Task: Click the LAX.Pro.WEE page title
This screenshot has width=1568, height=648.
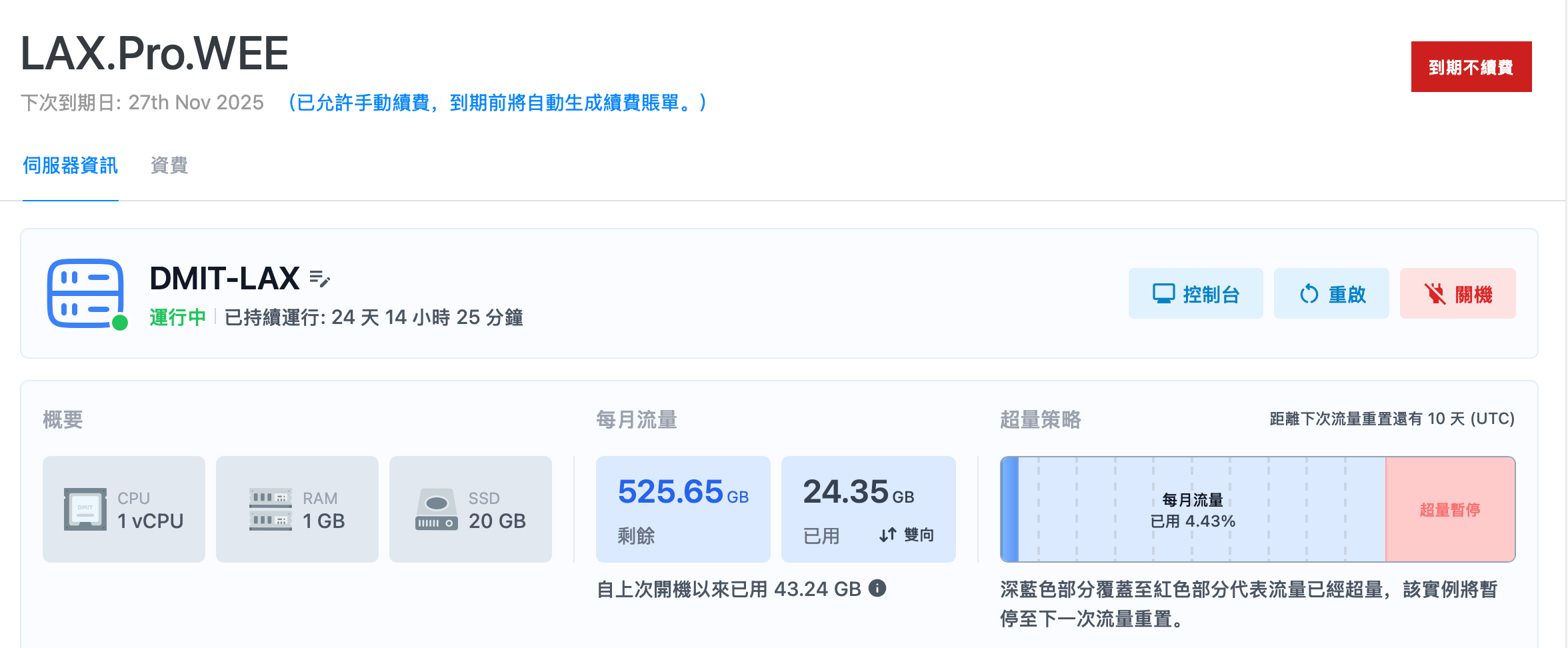Action: coord(155,53)
